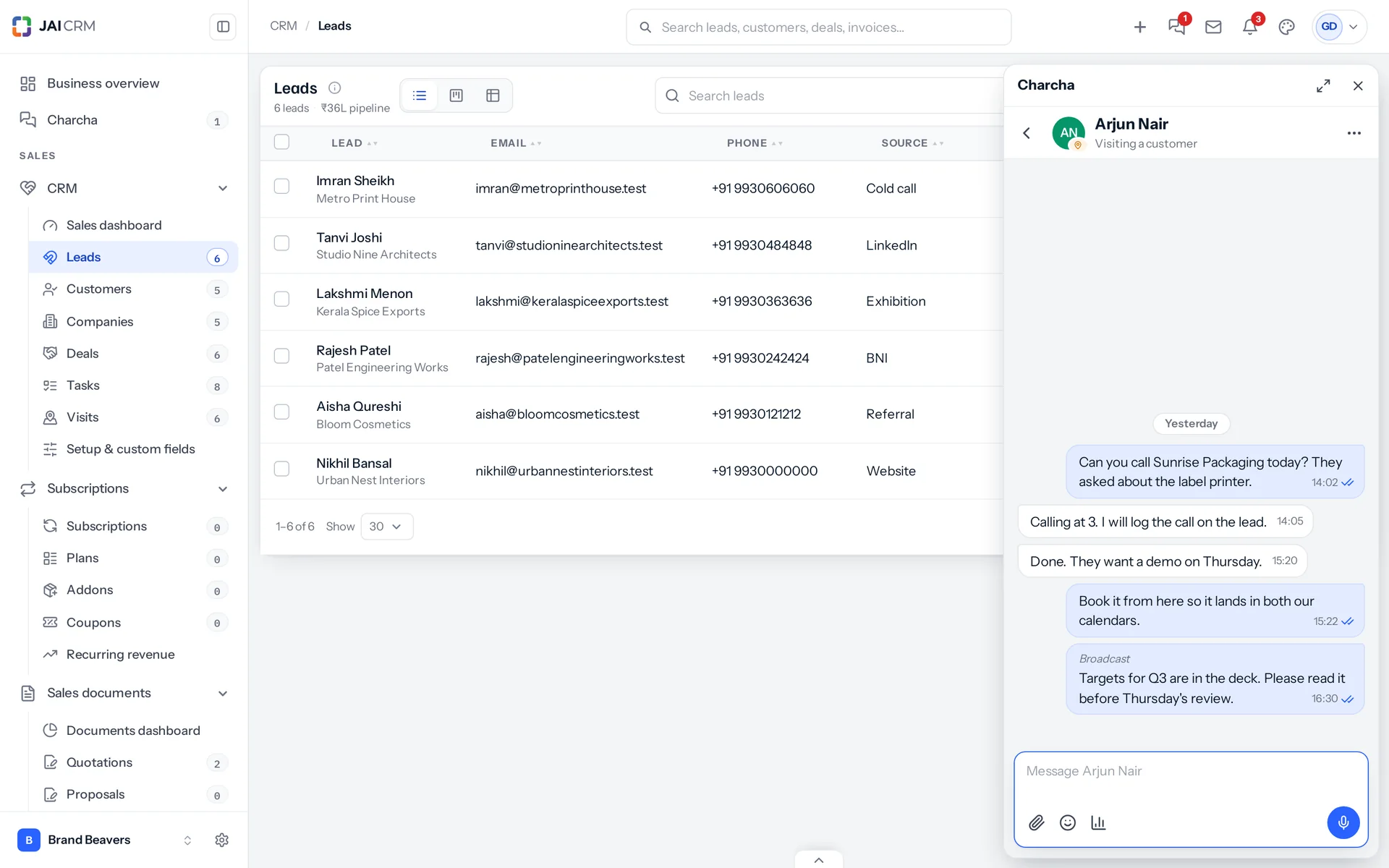
Task: Select Aisha Qureshi lead checkbox
Action: 281,412
